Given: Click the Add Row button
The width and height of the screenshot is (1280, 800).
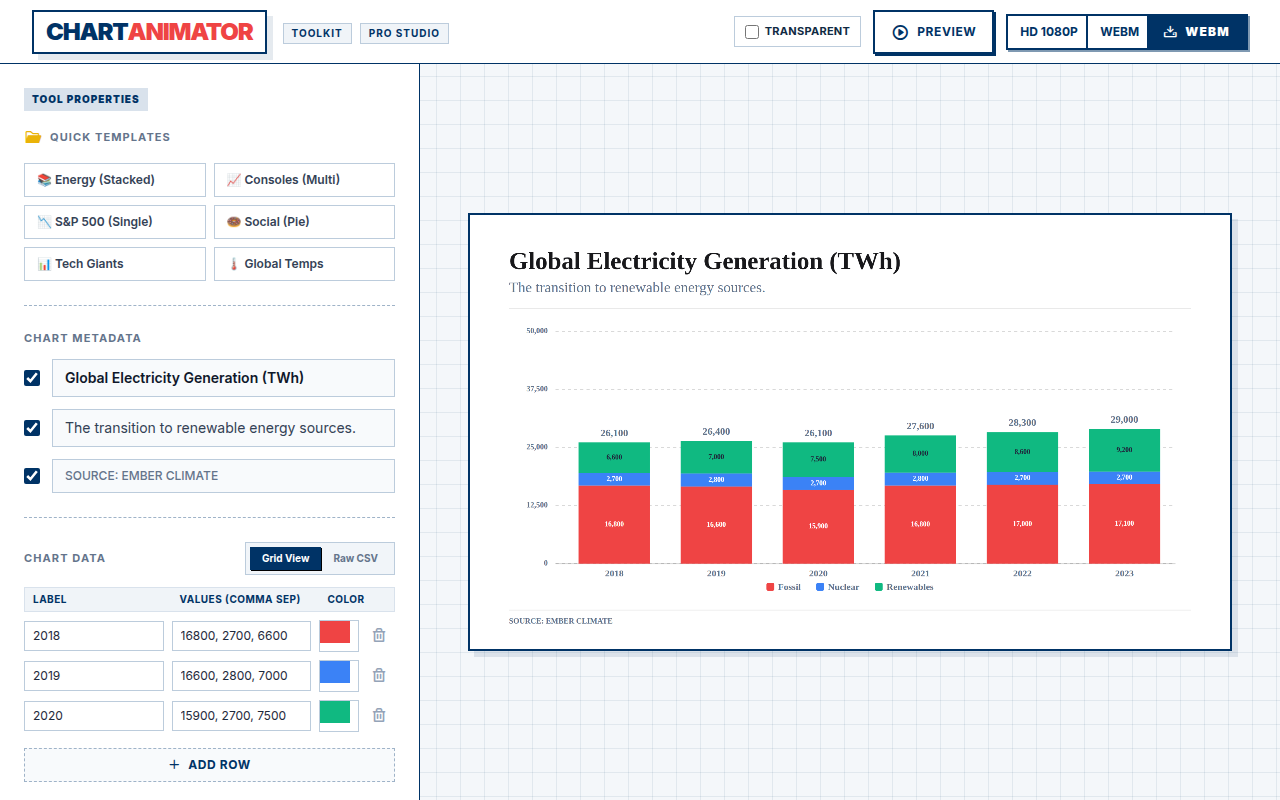Looking at the screenshot, I should pos(209,765).
